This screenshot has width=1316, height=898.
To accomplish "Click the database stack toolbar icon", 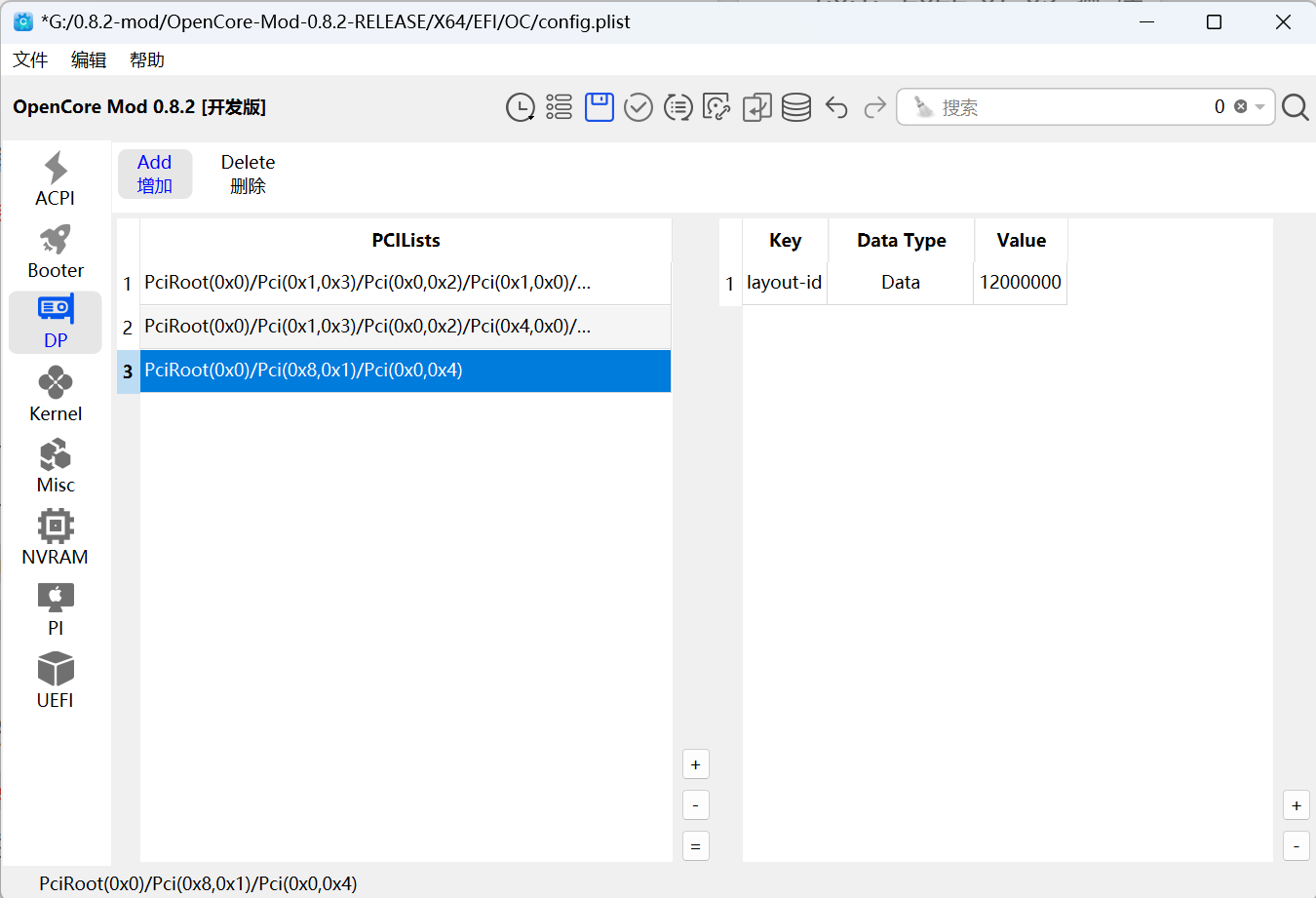I will 796,107.
